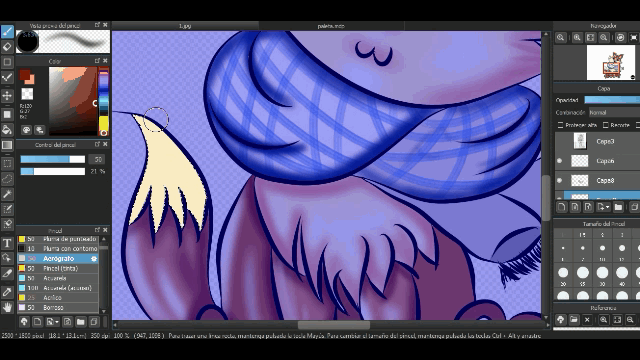Hide the Capa8 layer
The width and height of the screenshot is (640, 360).
click(560, 180)
